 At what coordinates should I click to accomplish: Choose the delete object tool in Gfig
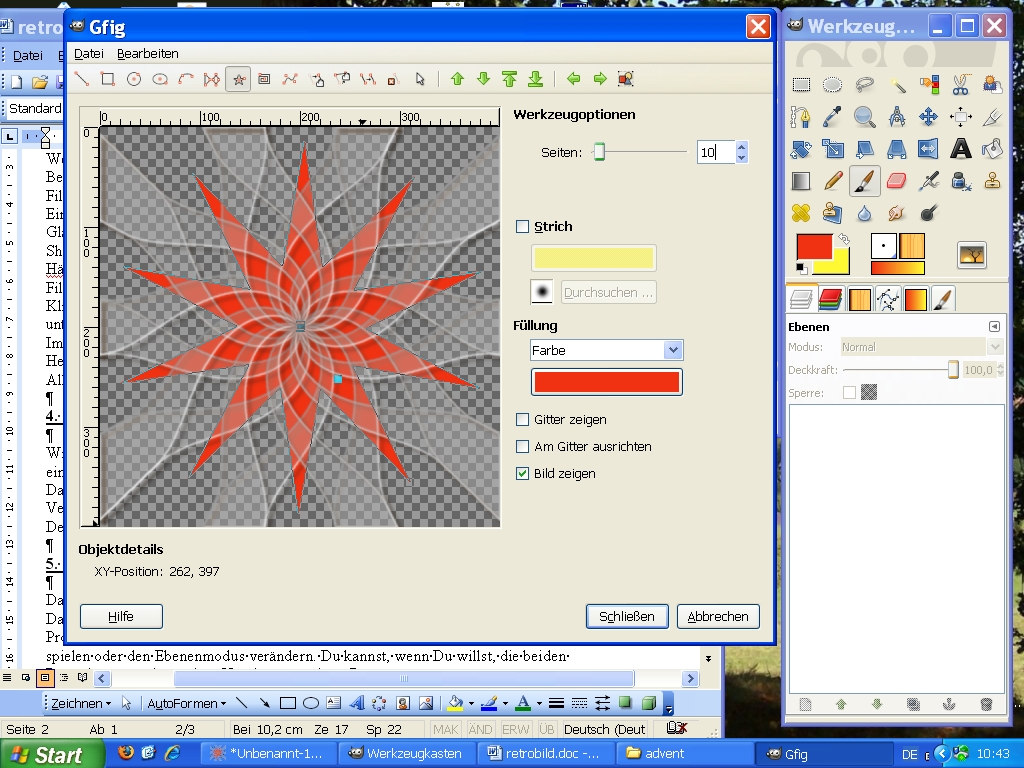point(392,80)
